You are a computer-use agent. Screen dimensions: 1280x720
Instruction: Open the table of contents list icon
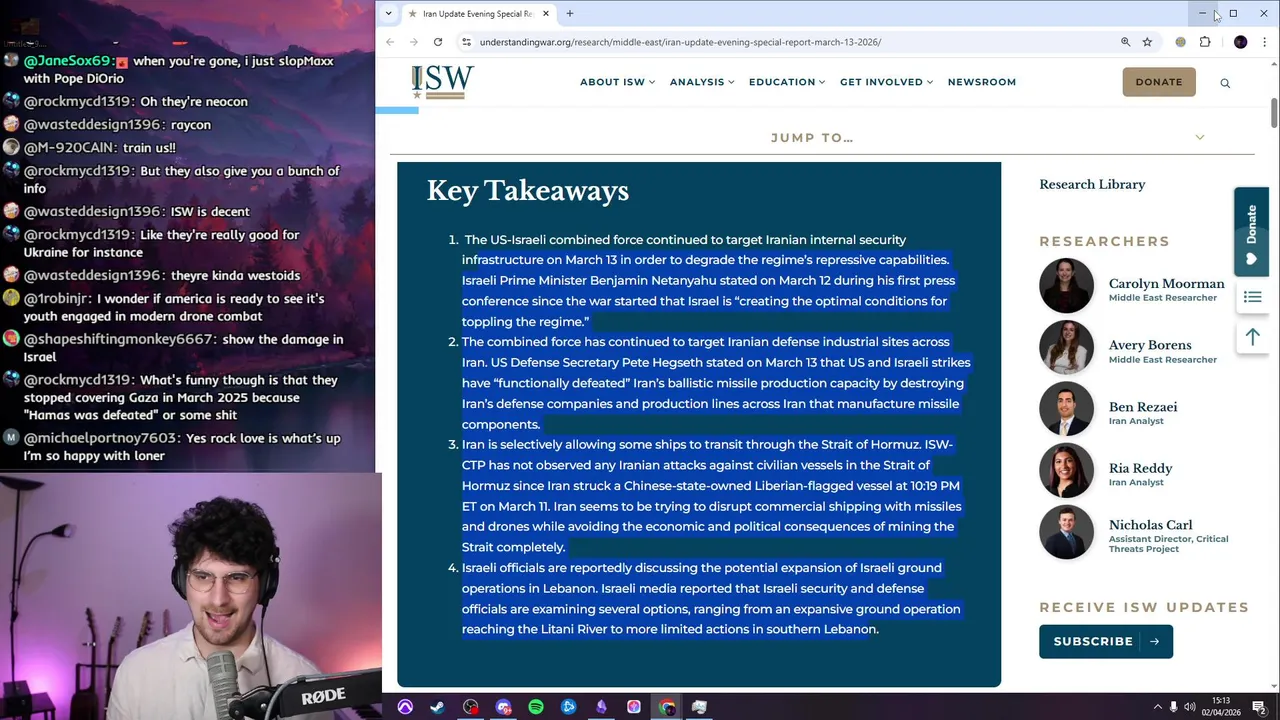coord(1252,297)
